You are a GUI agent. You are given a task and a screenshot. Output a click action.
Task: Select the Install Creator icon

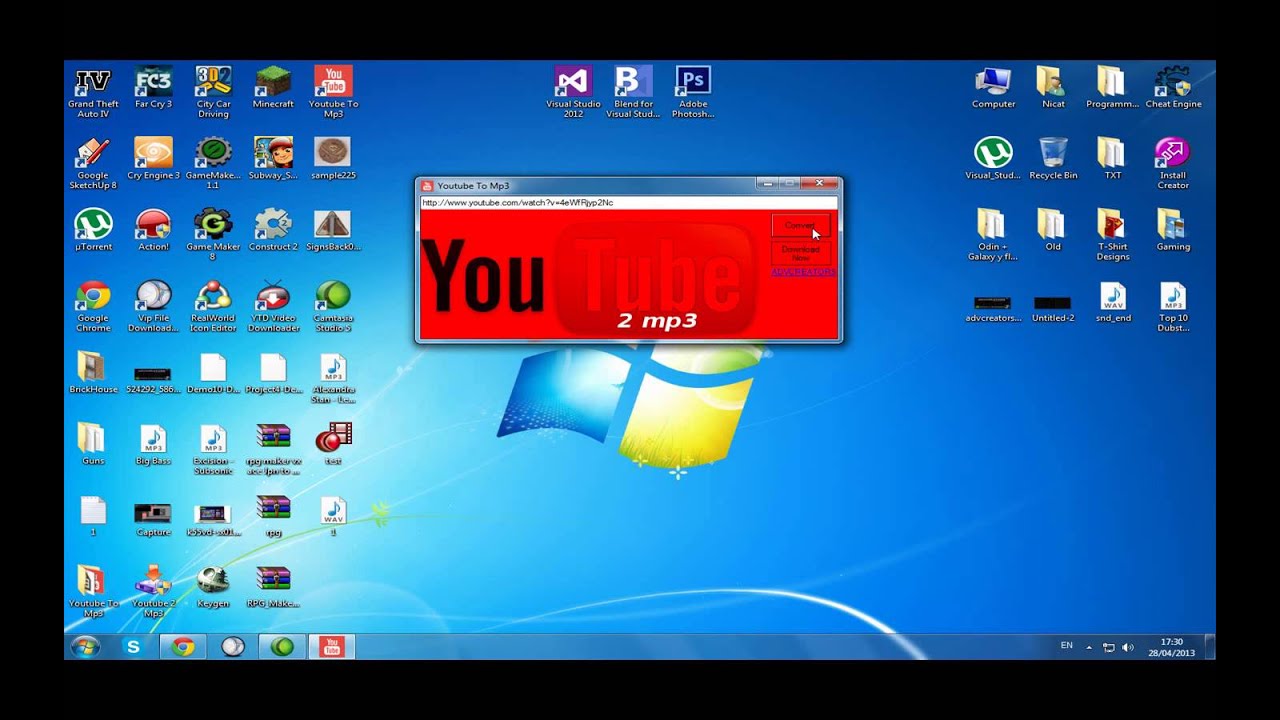tap(1173, 163)
